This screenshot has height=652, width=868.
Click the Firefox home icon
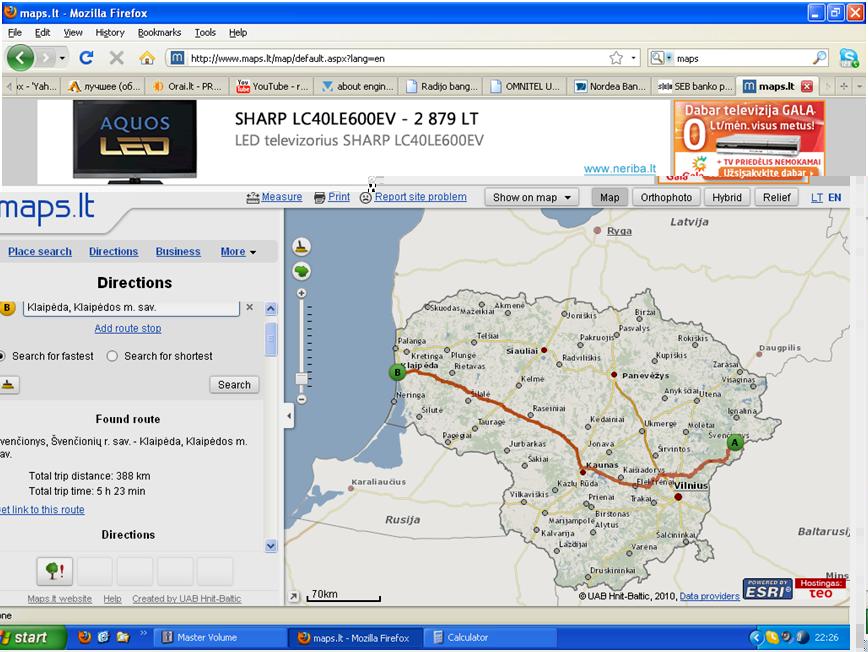147,58
